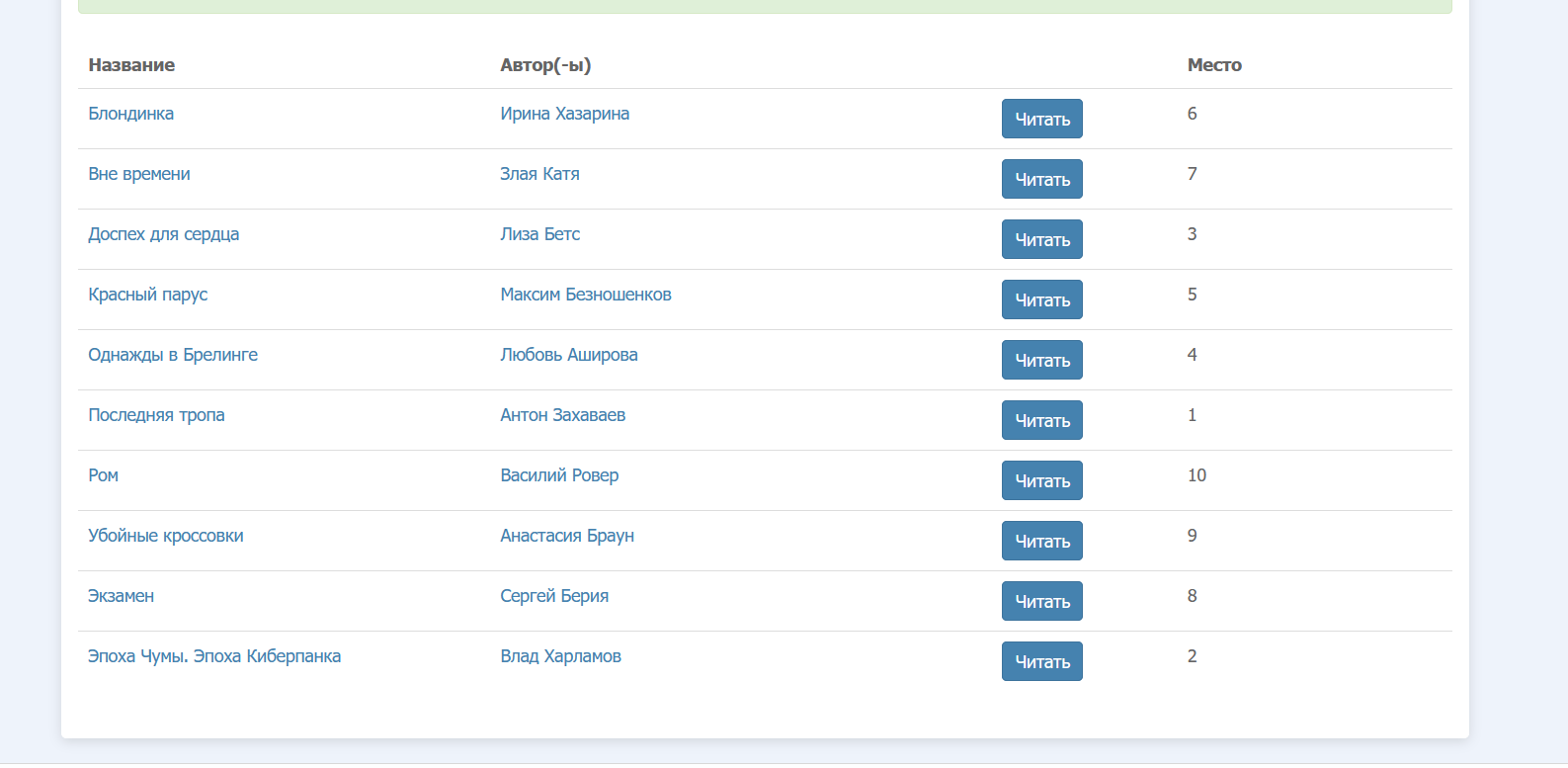Open the Последняя тропа story link
This screenshot has width=1568, height=768.
pyautogui.click(x=156, y=415)
